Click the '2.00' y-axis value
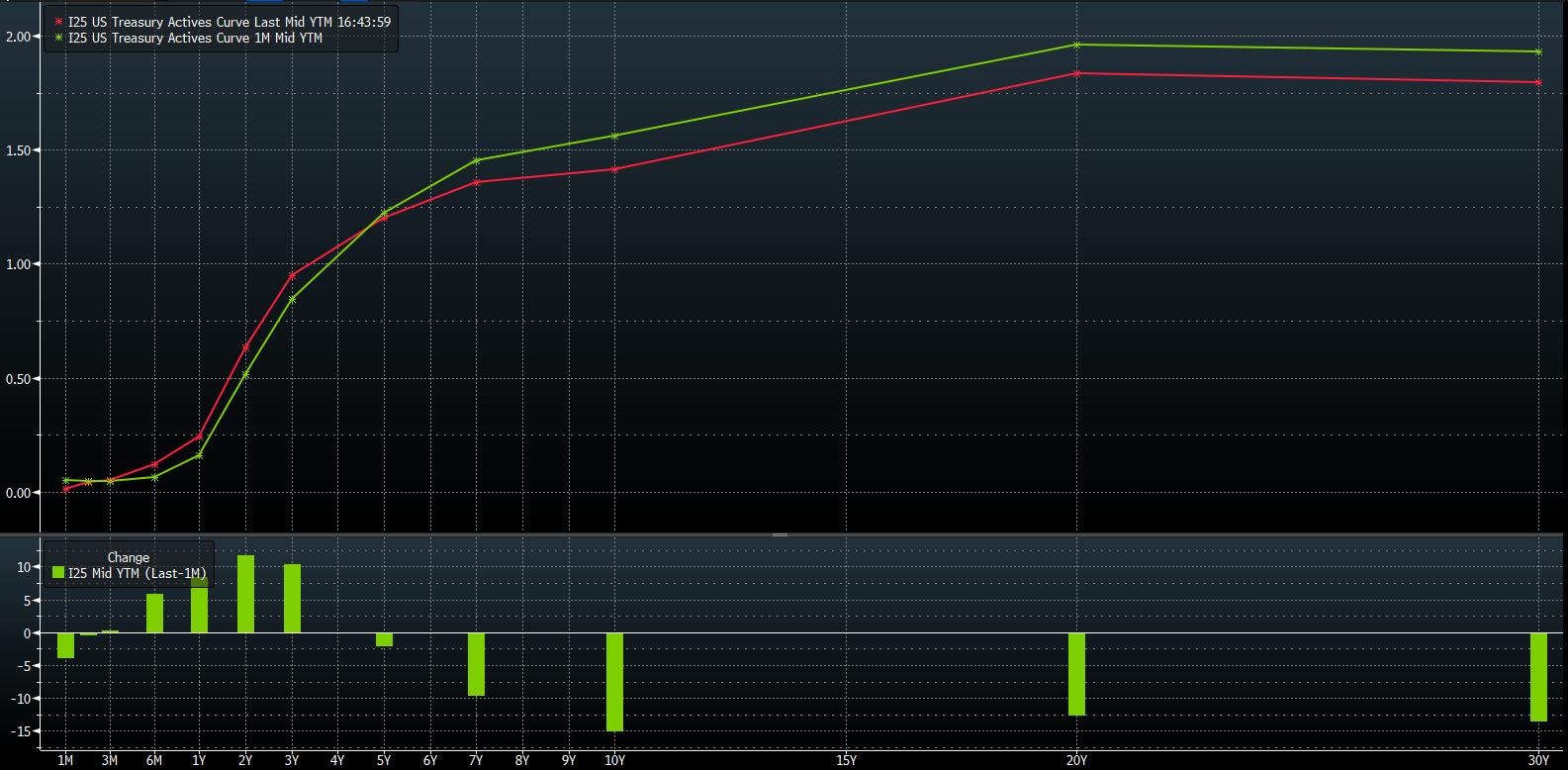Viewport: 1568px width, 770px height. [x=18, y=37]
